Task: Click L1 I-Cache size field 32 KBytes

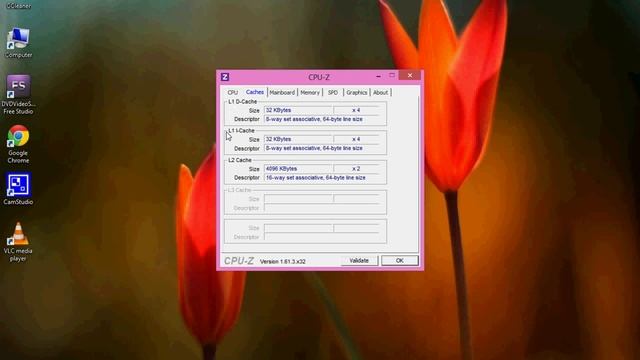Action: 299,139
